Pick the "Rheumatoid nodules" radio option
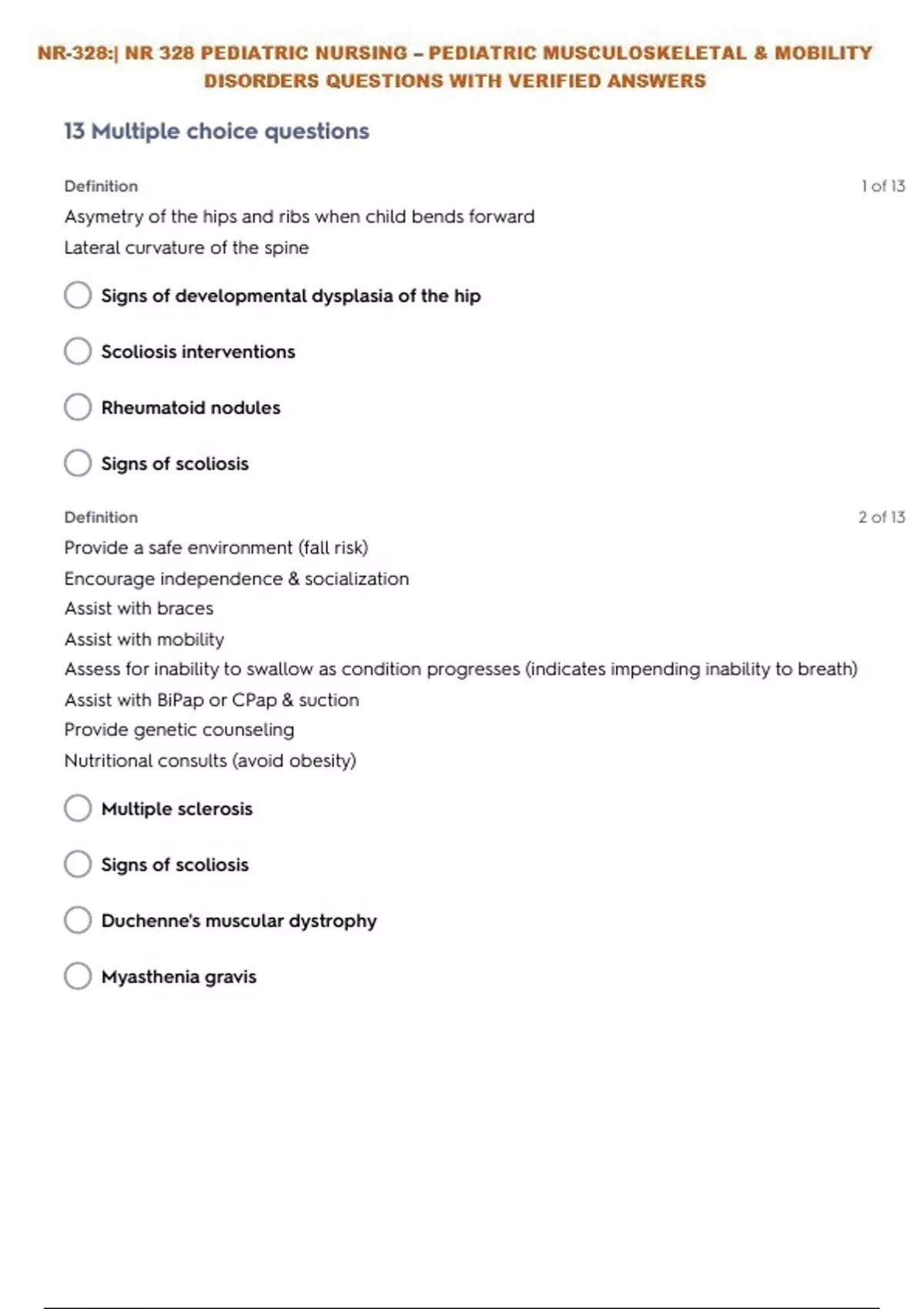This screenshot has height=1309, width=924. [x=78, y=407]
